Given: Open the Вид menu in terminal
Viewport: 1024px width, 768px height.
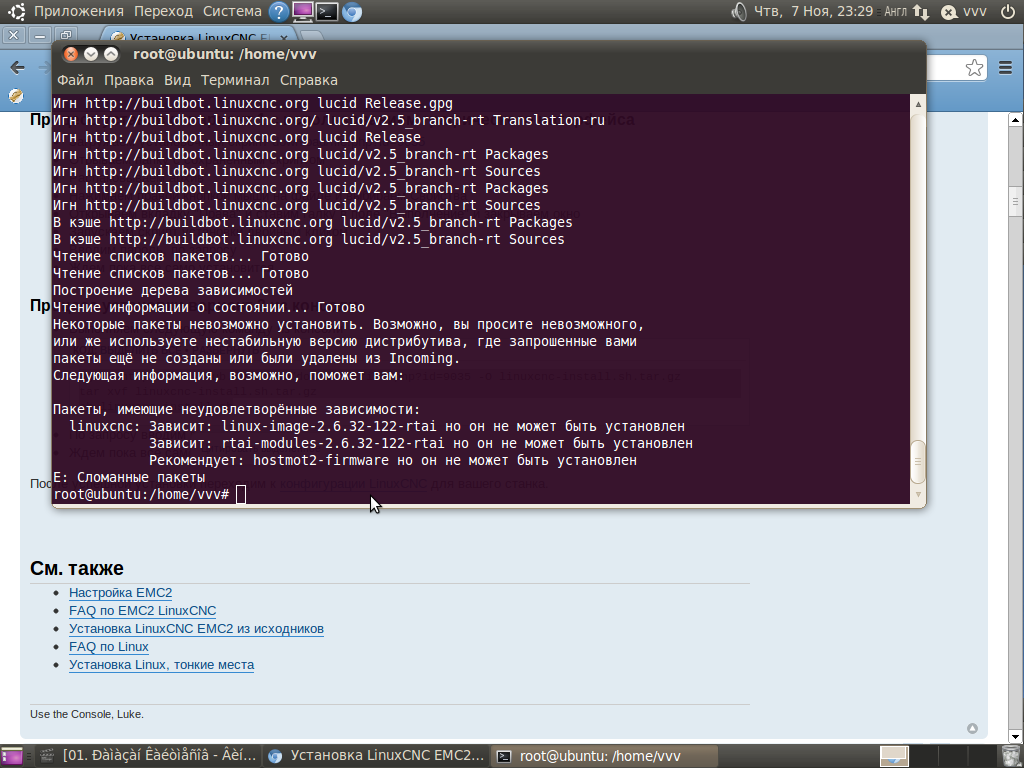Looking at the screenshot, I should click(177, 80).
